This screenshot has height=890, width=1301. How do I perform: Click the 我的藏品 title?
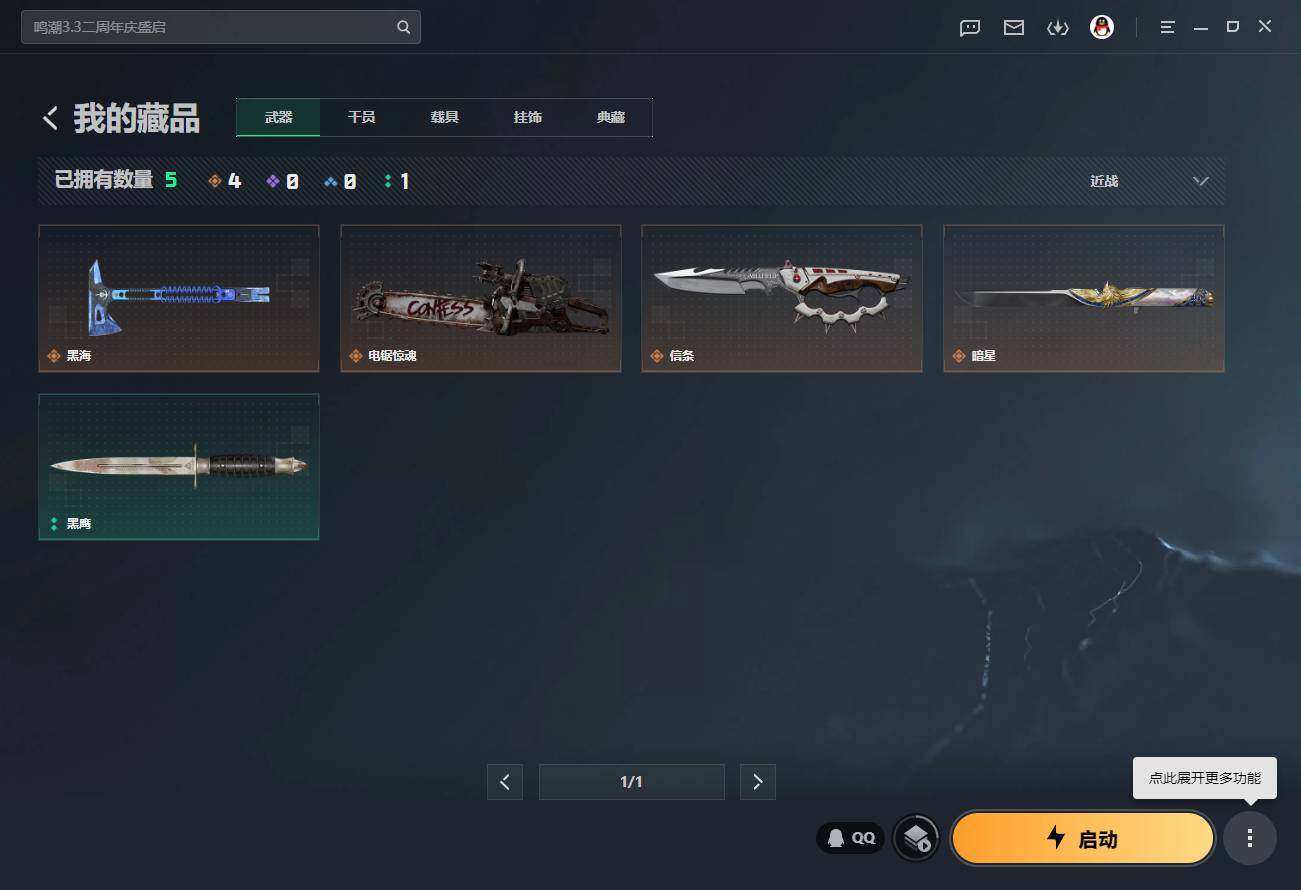[137, 118]
